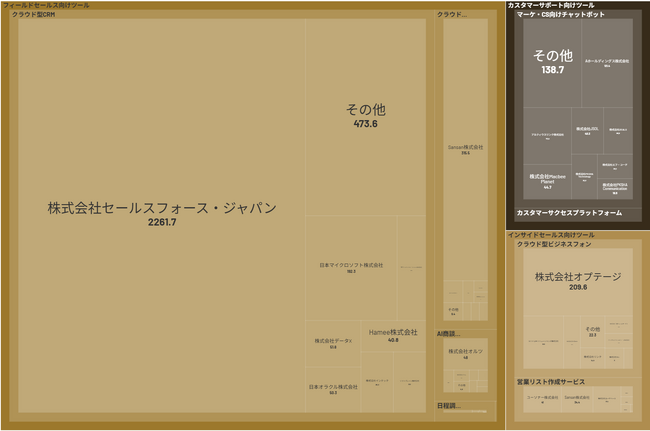Image resolution: width=650 pixels, height=431 pixels.
Task: Click the インサイドセールス向けツール category header
Action: tap(551, 235)
